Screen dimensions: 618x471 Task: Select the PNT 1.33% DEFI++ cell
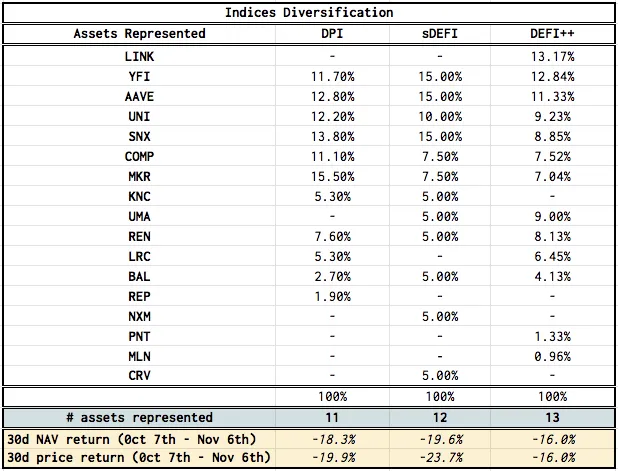[x=552, y=337]
